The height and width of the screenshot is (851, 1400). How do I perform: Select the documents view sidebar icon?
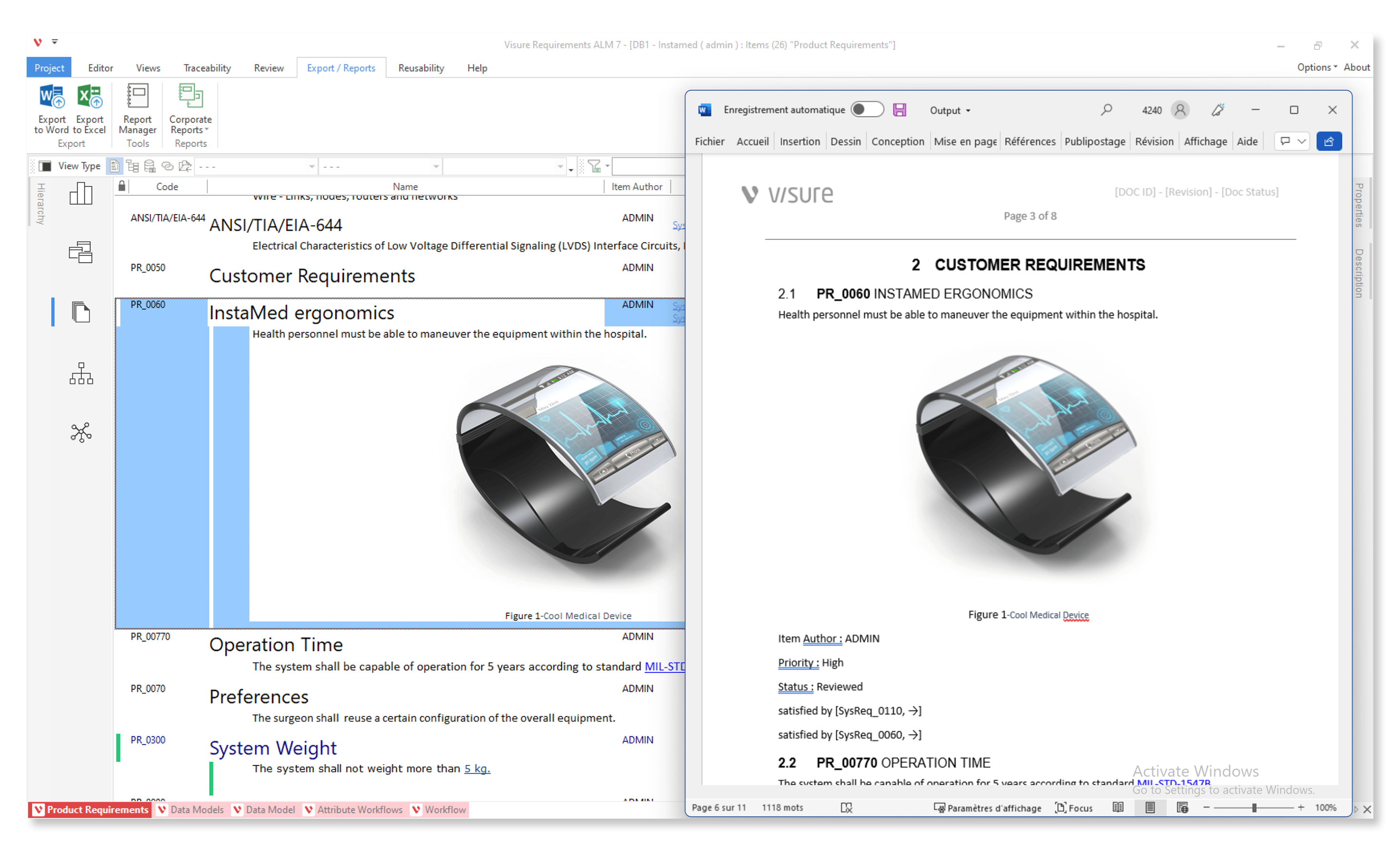81,312
